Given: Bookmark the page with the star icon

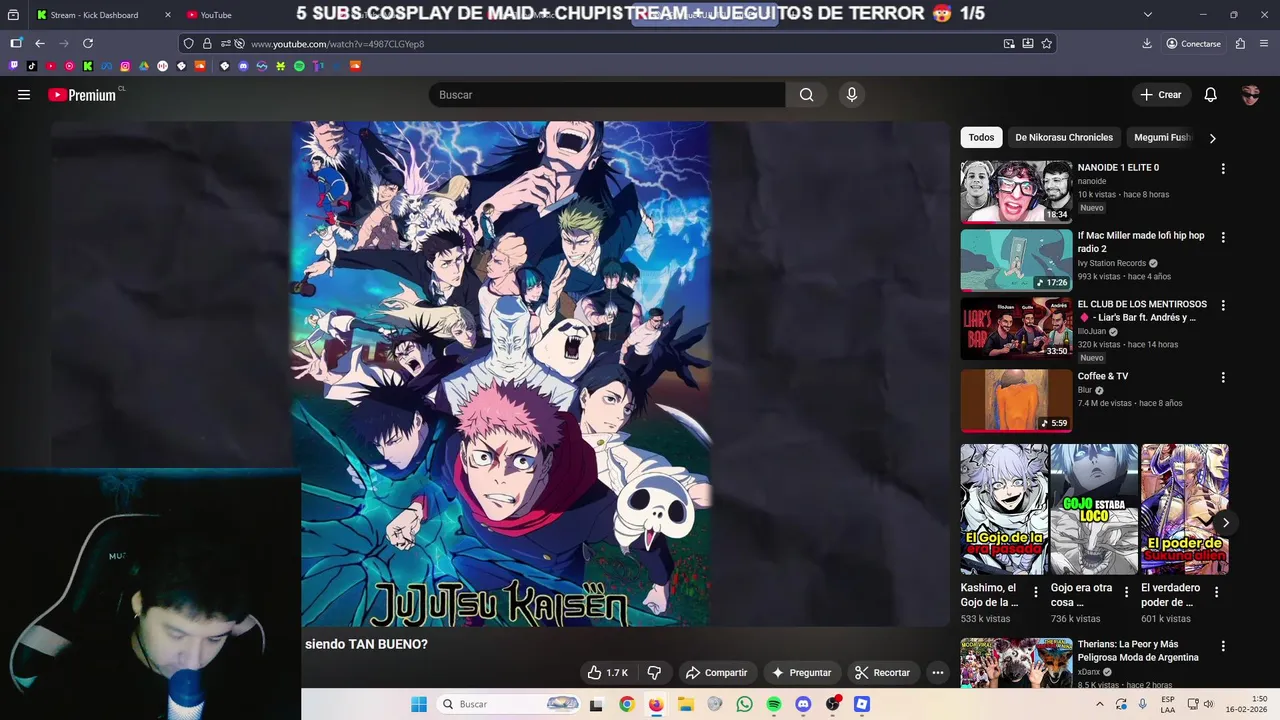Looking at the screenshot, I should [x=1046, y=44].
